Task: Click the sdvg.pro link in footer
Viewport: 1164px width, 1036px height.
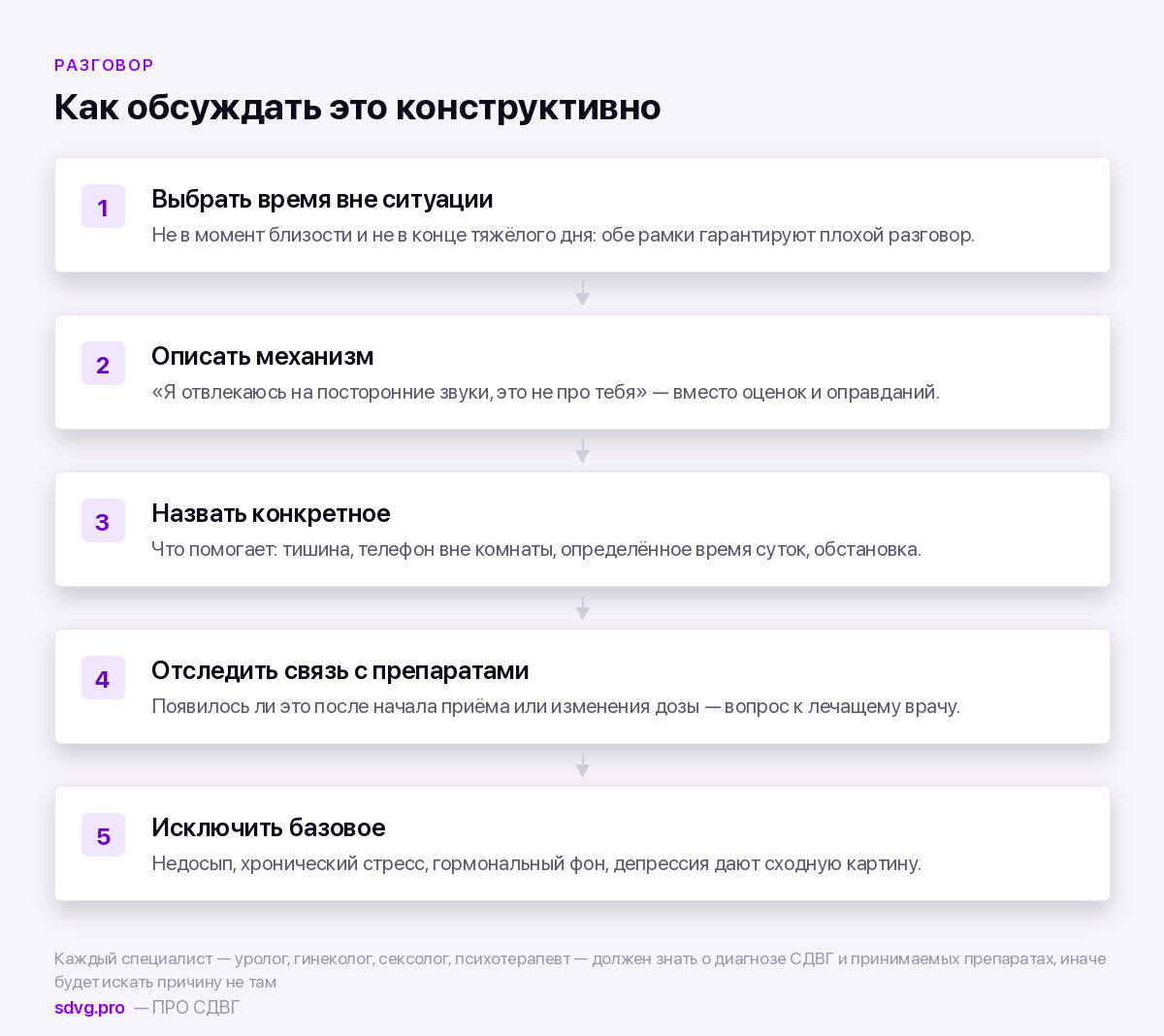Action: coord(89,1007)
